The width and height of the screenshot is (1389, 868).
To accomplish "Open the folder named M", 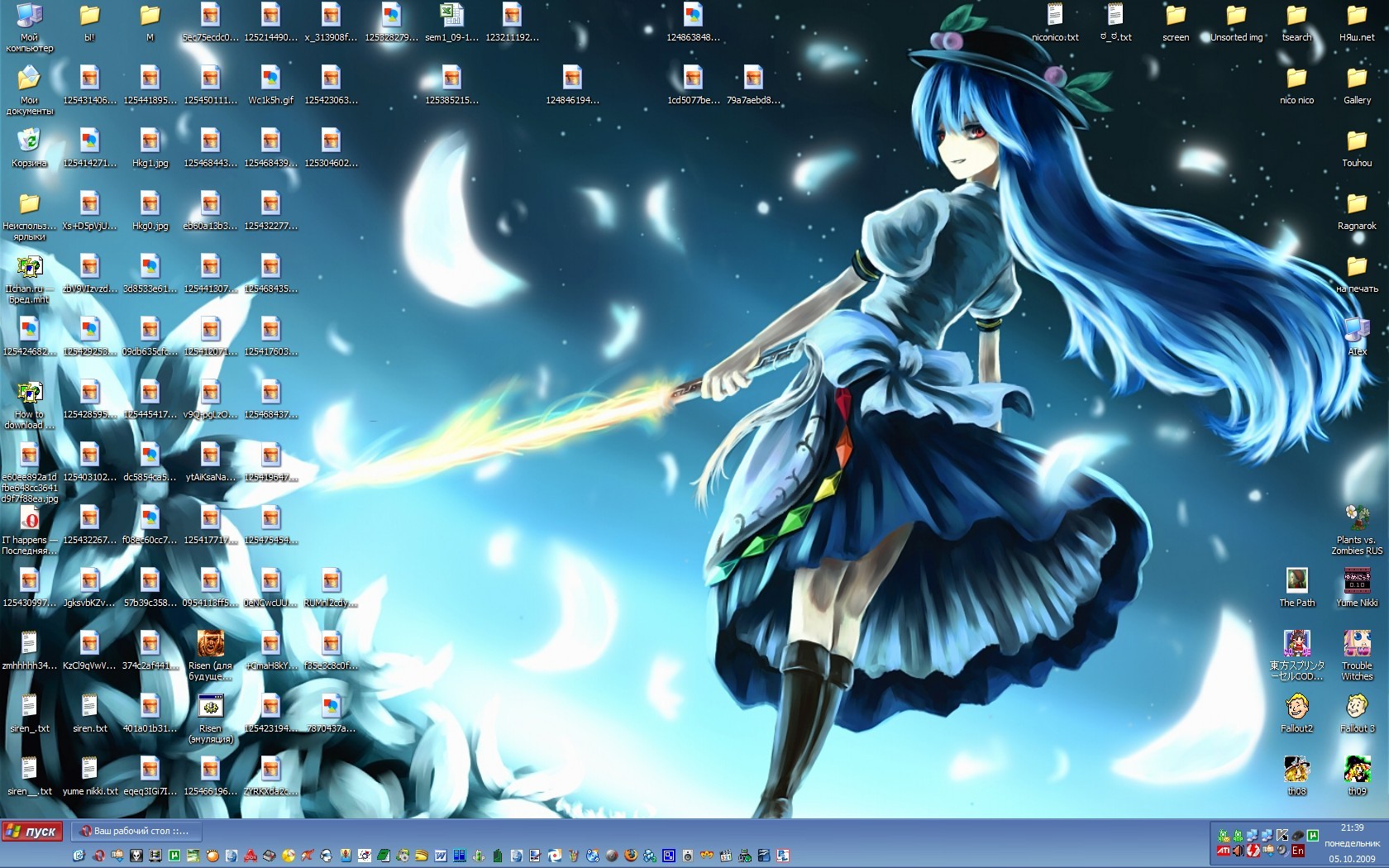I will [x=150, y=21].
